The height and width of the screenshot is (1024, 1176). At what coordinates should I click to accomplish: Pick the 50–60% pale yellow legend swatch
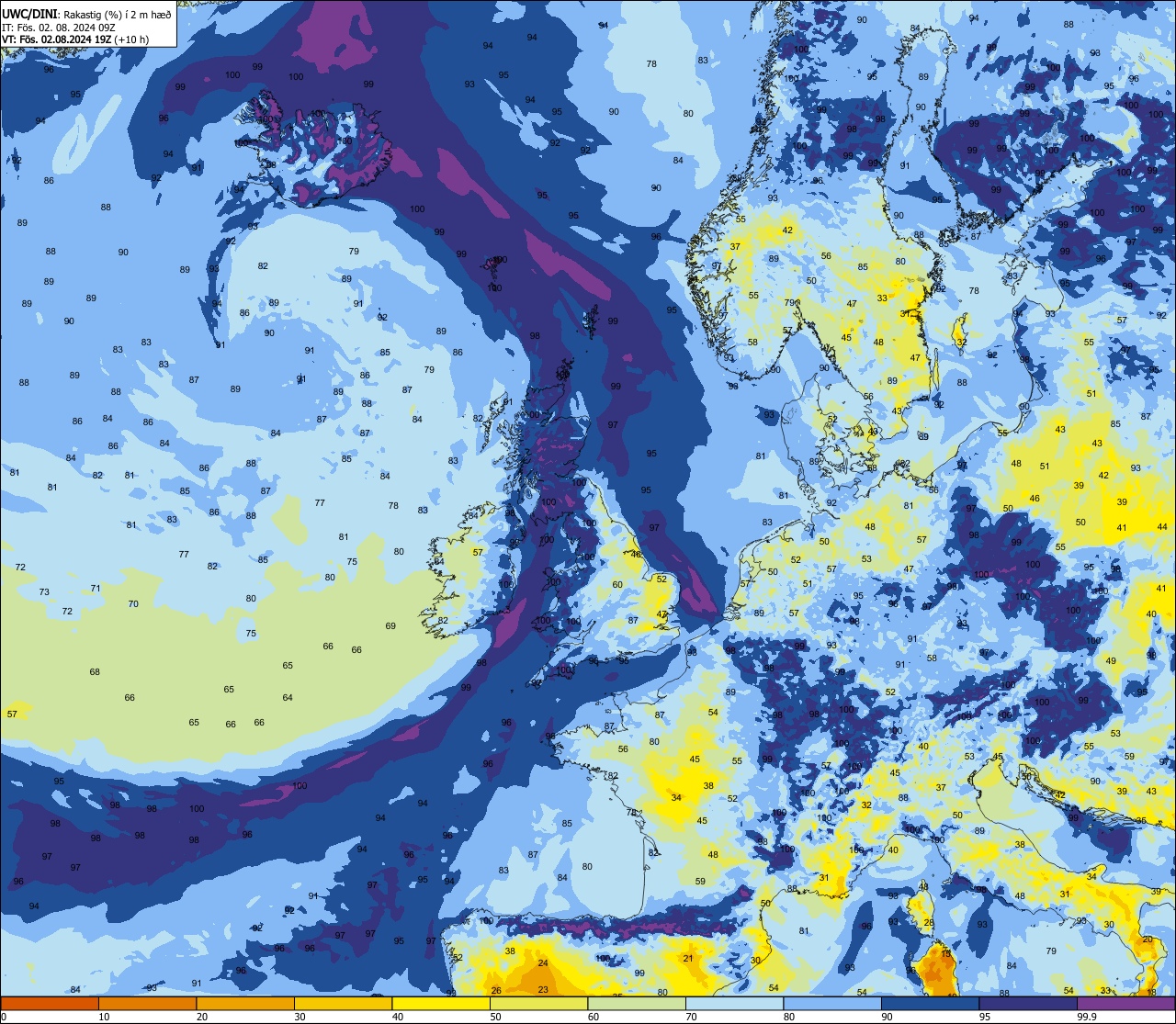538,1003
